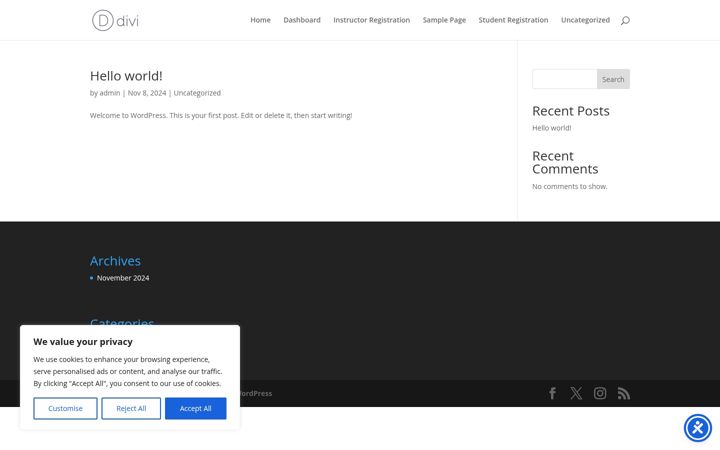Open the accessibility widget button
Image resolution: width=720 pixels, height=450 pixels.
[698, 428]
